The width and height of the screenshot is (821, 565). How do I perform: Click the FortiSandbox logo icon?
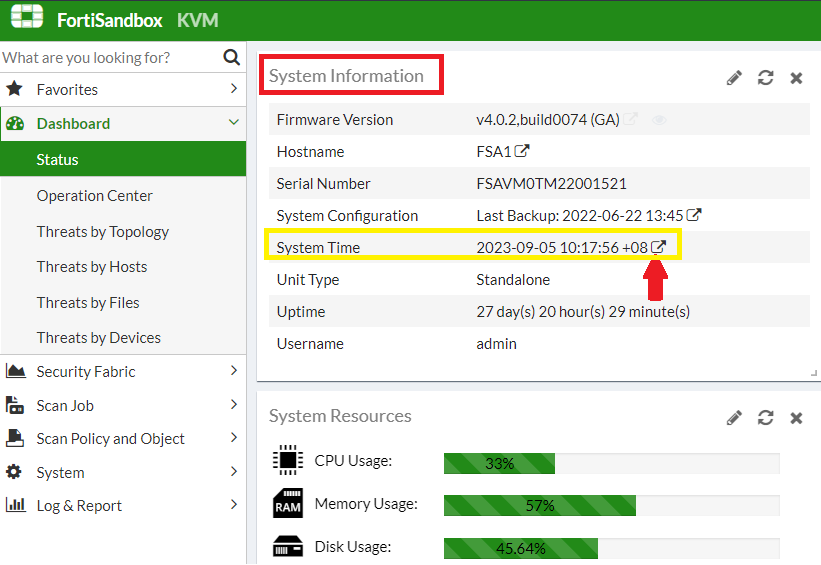tap(27, 19)
